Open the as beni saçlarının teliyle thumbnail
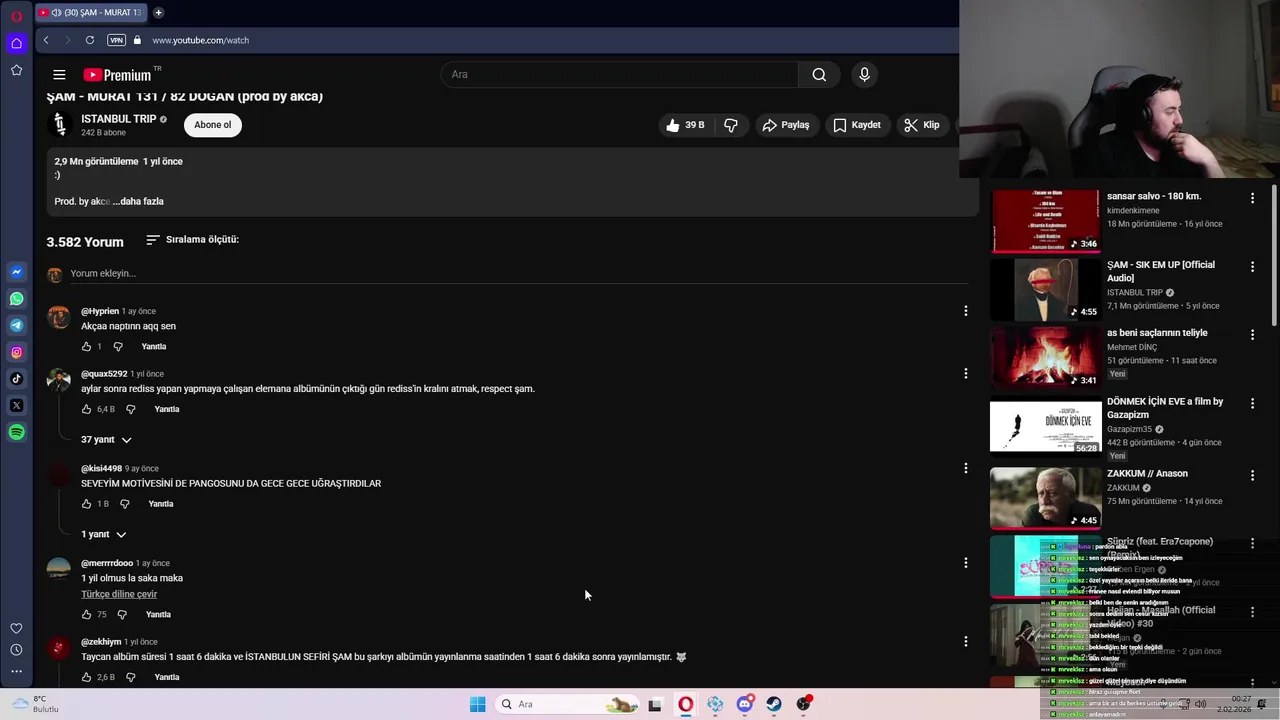Image resolution: width=1280 pixels, height=720 pixels. tap(1045, 357)
